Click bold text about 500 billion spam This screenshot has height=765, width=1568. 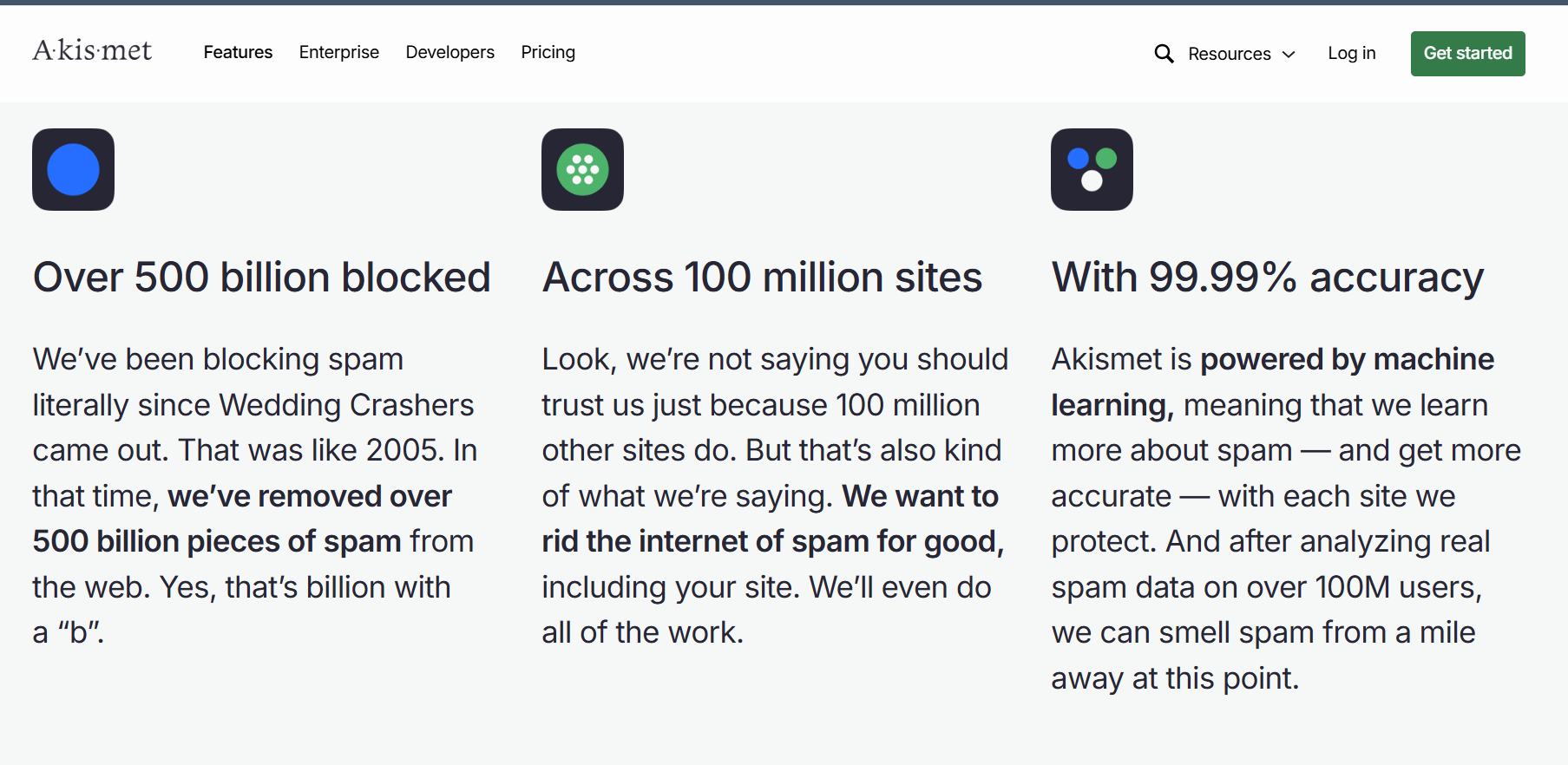(x=217, y=541)
